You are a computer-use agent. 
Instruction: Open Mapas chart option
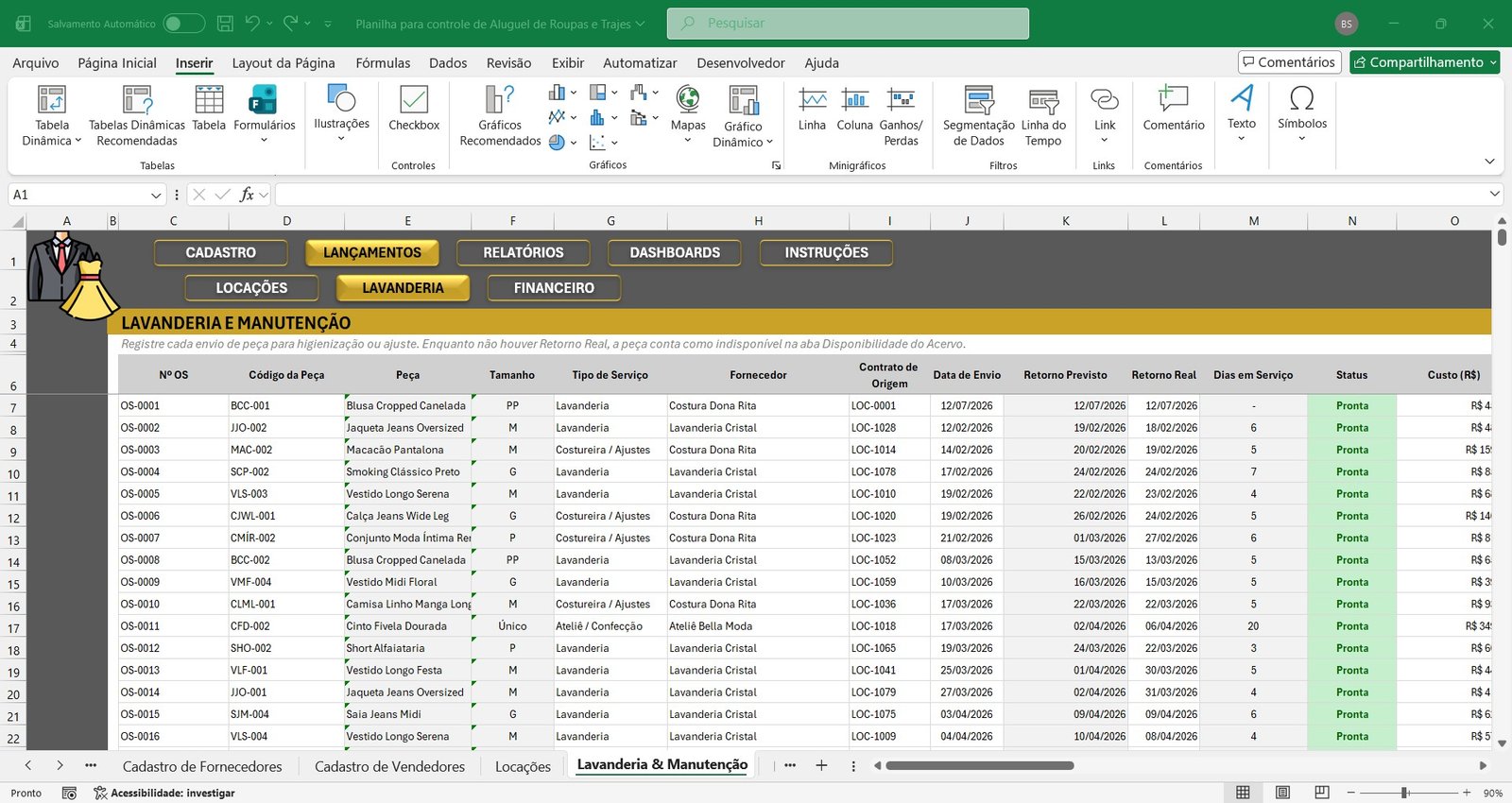pyautogui.click(x=688, y=113)
